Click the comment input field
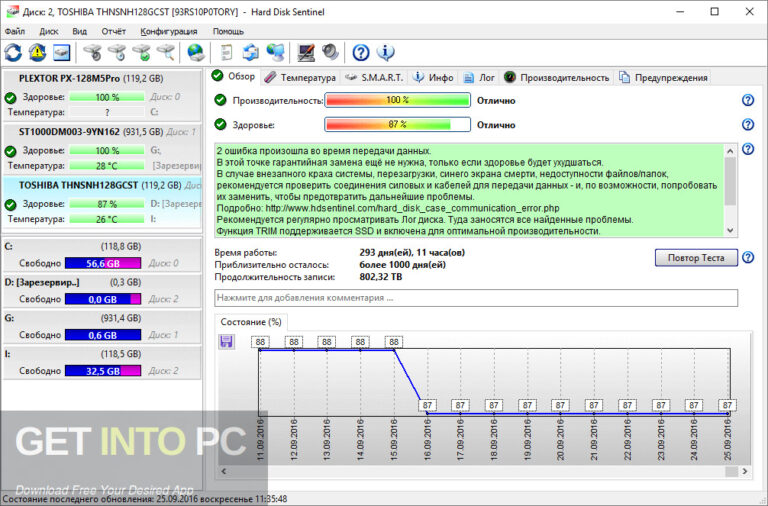 [476, 298]
